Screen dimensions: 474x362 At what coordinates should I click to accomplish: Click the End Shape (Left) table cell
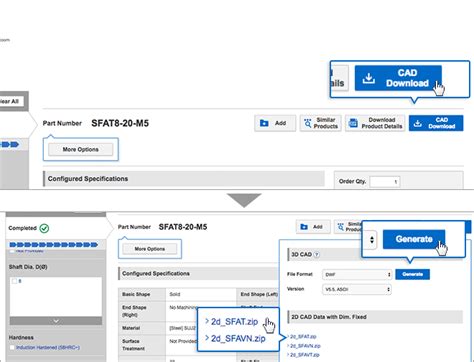pos(259,294)
